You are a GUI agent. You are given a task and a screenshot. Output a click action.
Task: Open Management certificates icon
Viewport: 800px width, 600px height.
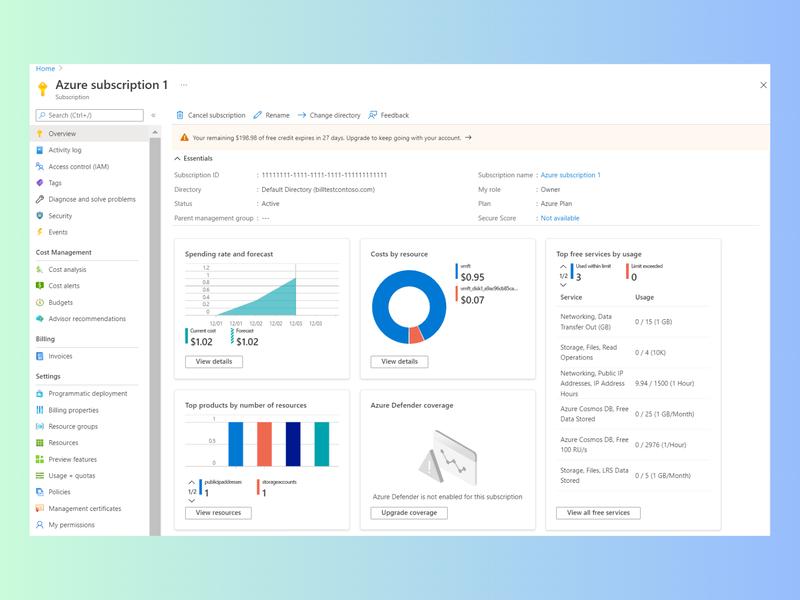click(x=40, y=508)
